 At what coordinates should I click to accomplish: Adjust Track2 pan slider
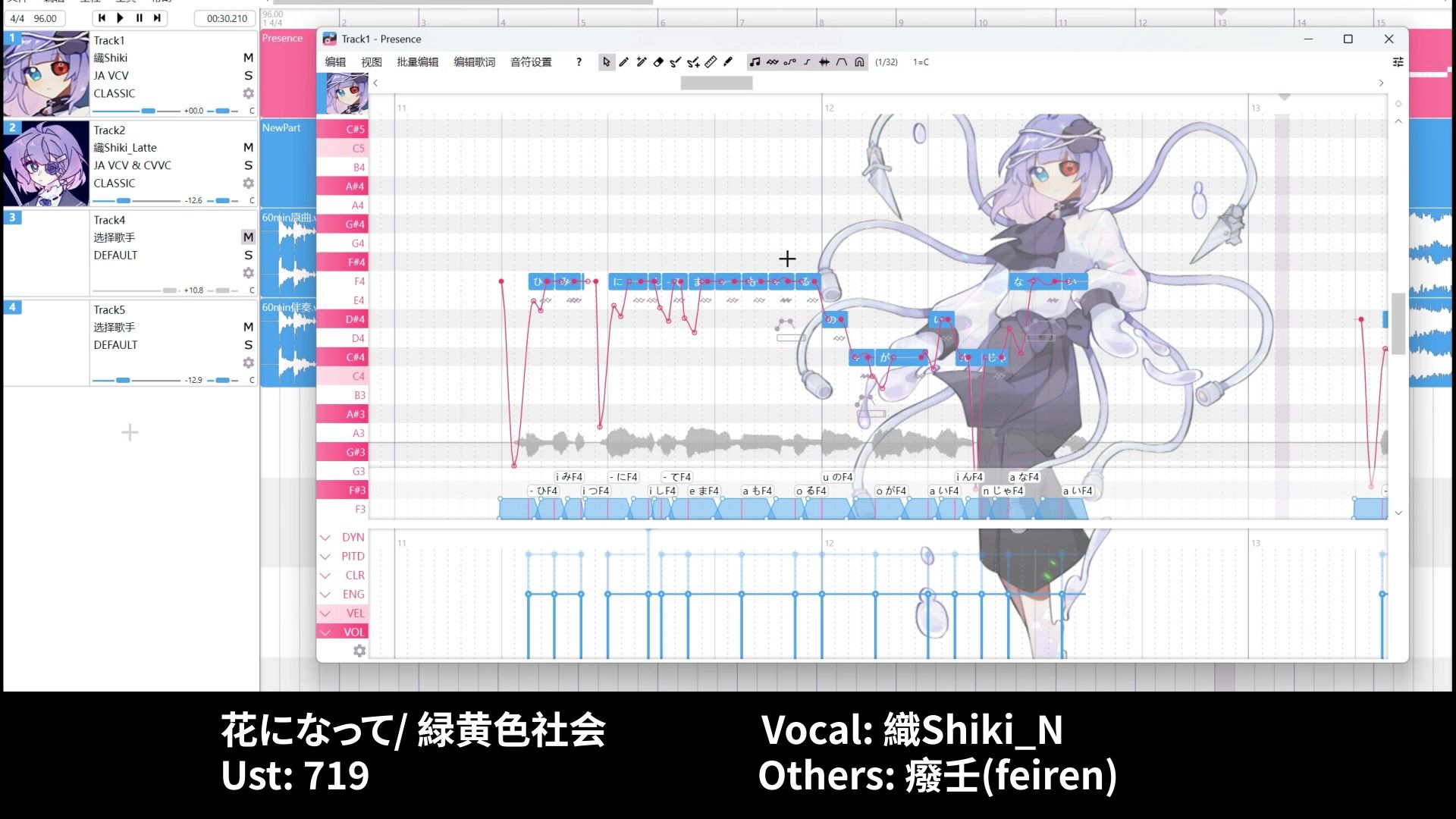click(x=222, y=201)
